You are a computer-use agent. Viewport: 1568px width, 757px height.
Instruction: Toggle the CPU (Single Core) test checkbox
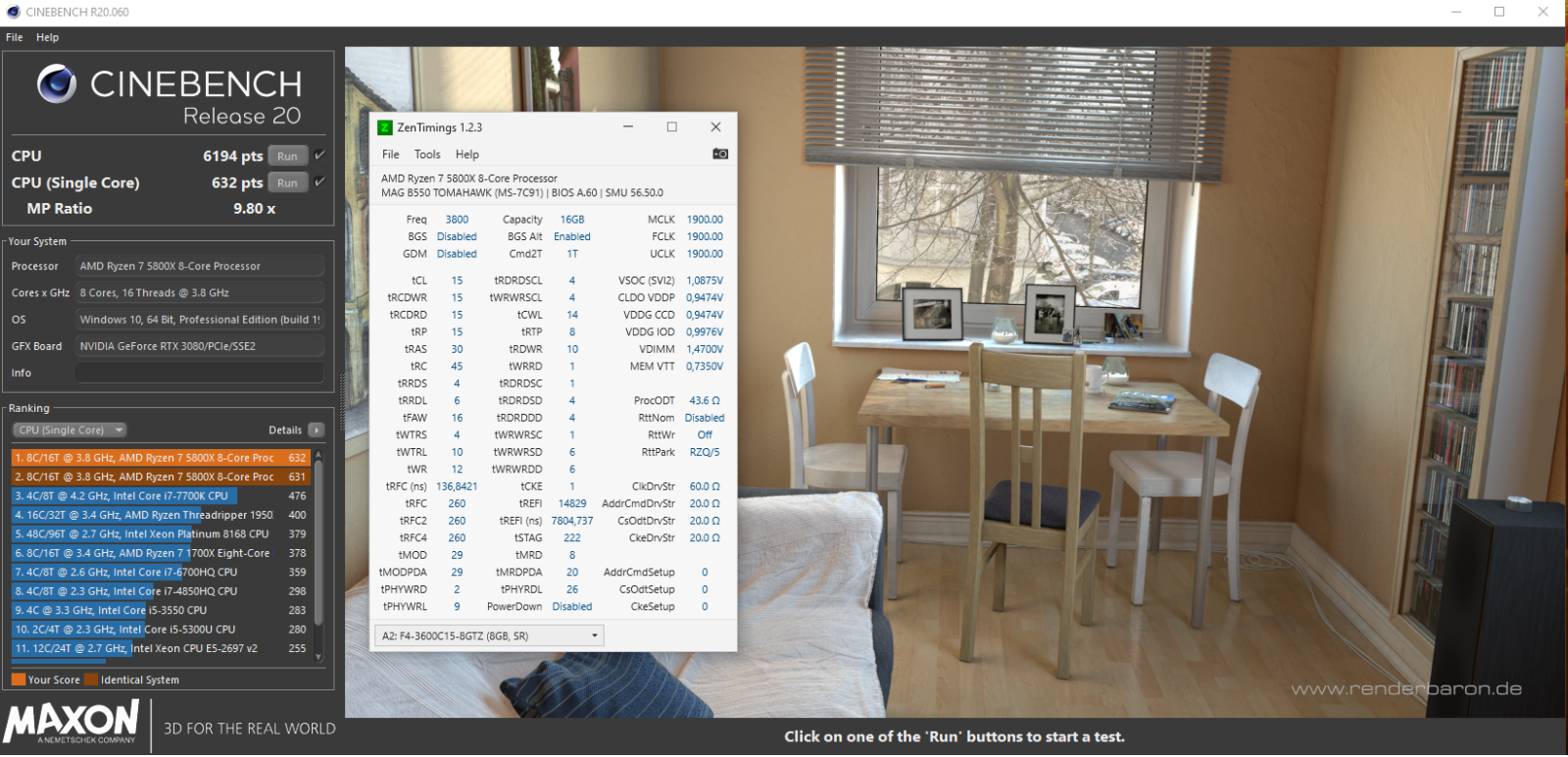pyautogui.click(x=319, y=181)
